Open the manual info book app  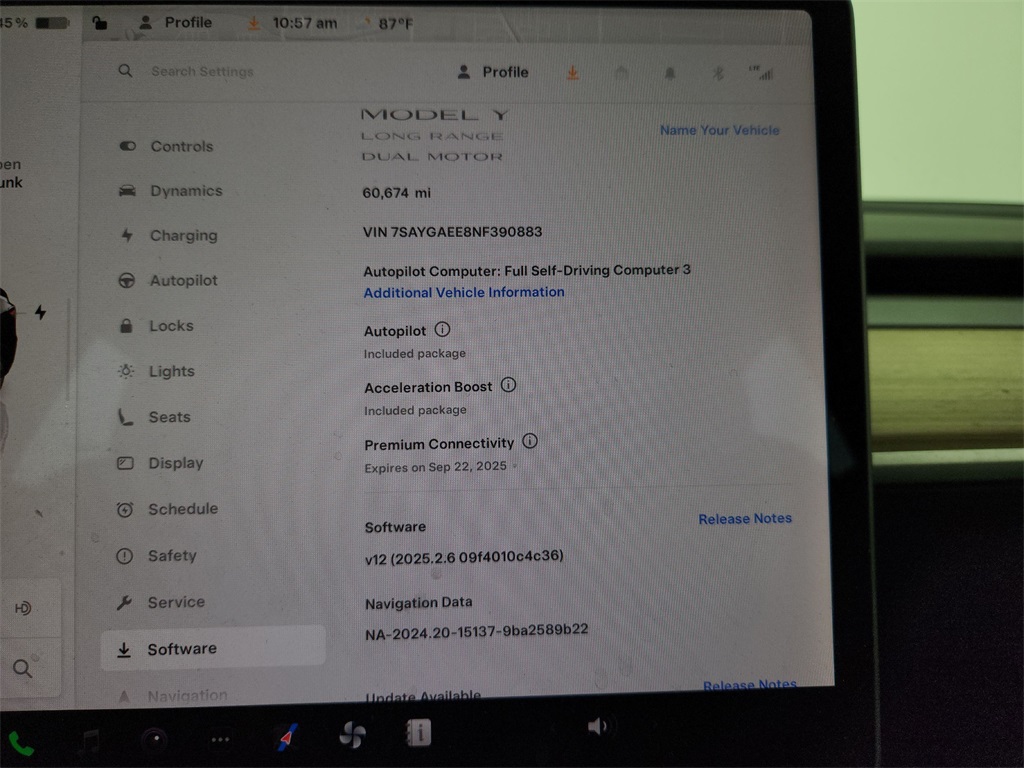pyautogui.click(x=419, y=732)
